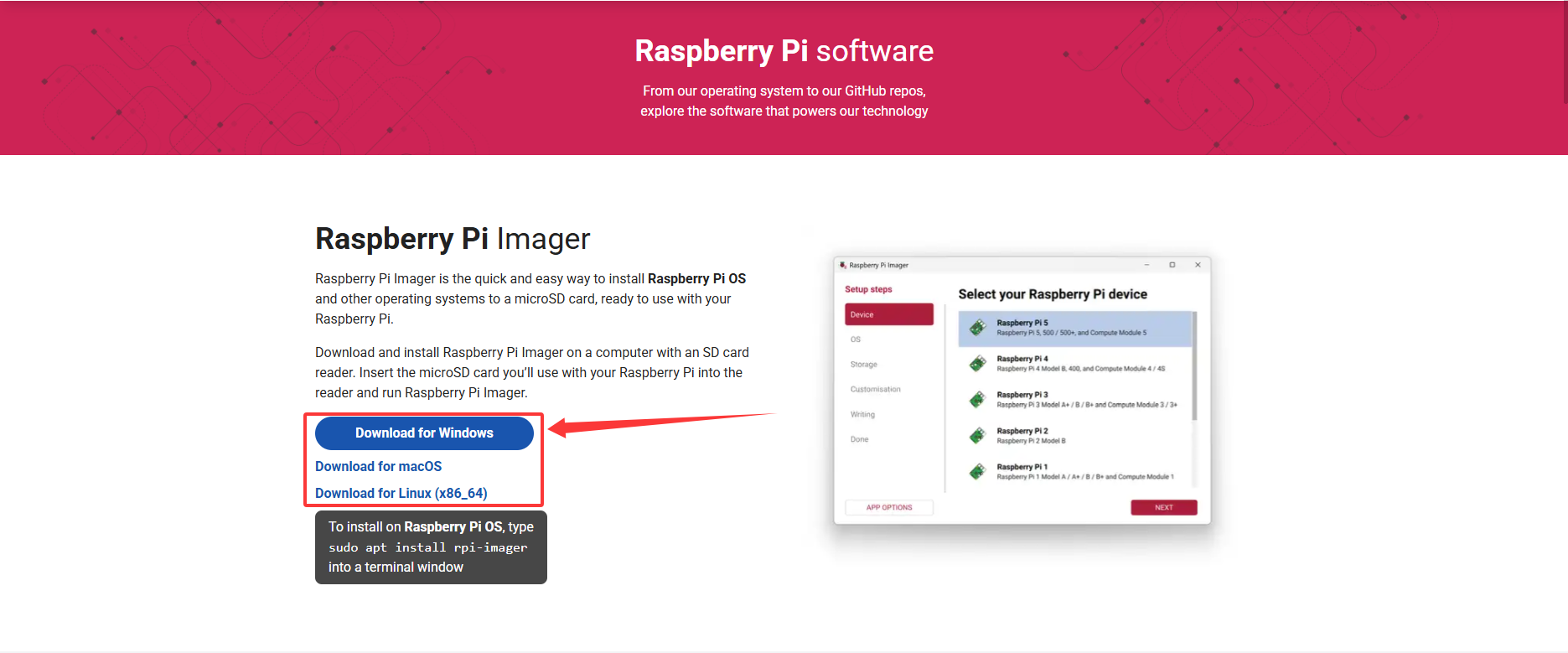
Task: Click the Raspberry Pi 5 board icon
Action: click(x=977, y=328)
